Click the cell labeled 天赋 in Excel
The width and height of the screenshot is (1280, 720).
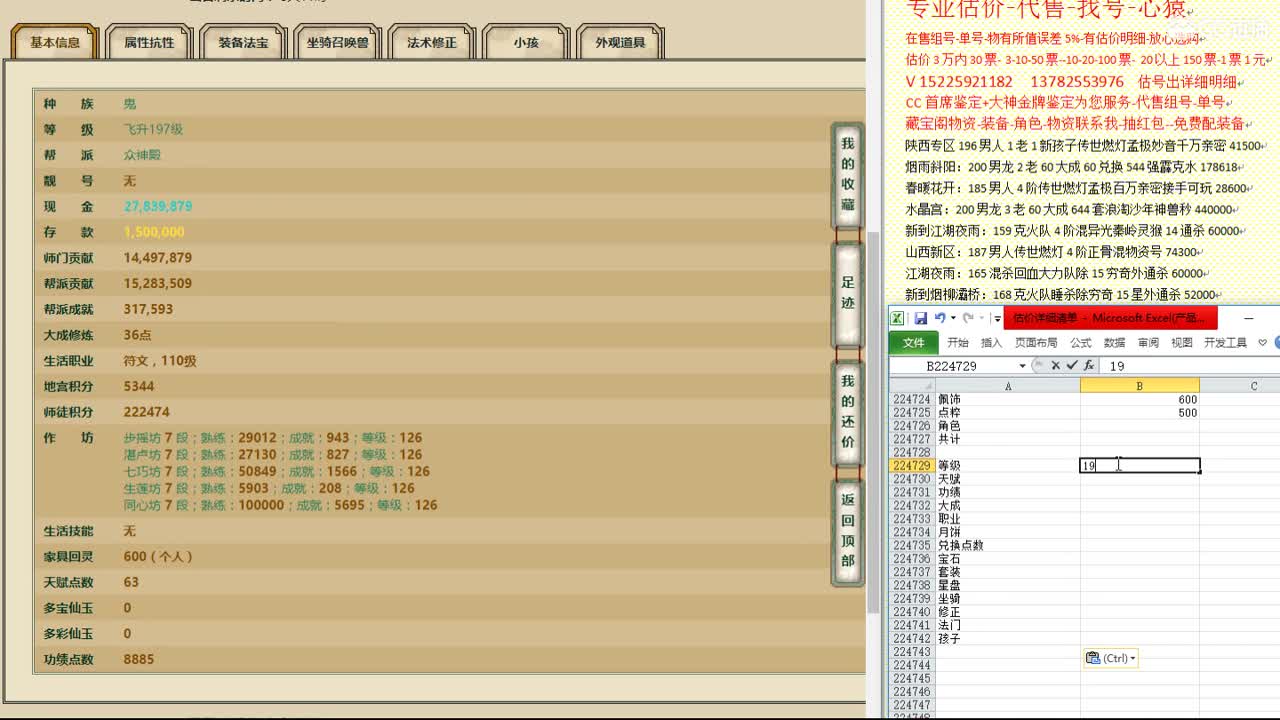pyautogui.click(x=1007, y=479)
